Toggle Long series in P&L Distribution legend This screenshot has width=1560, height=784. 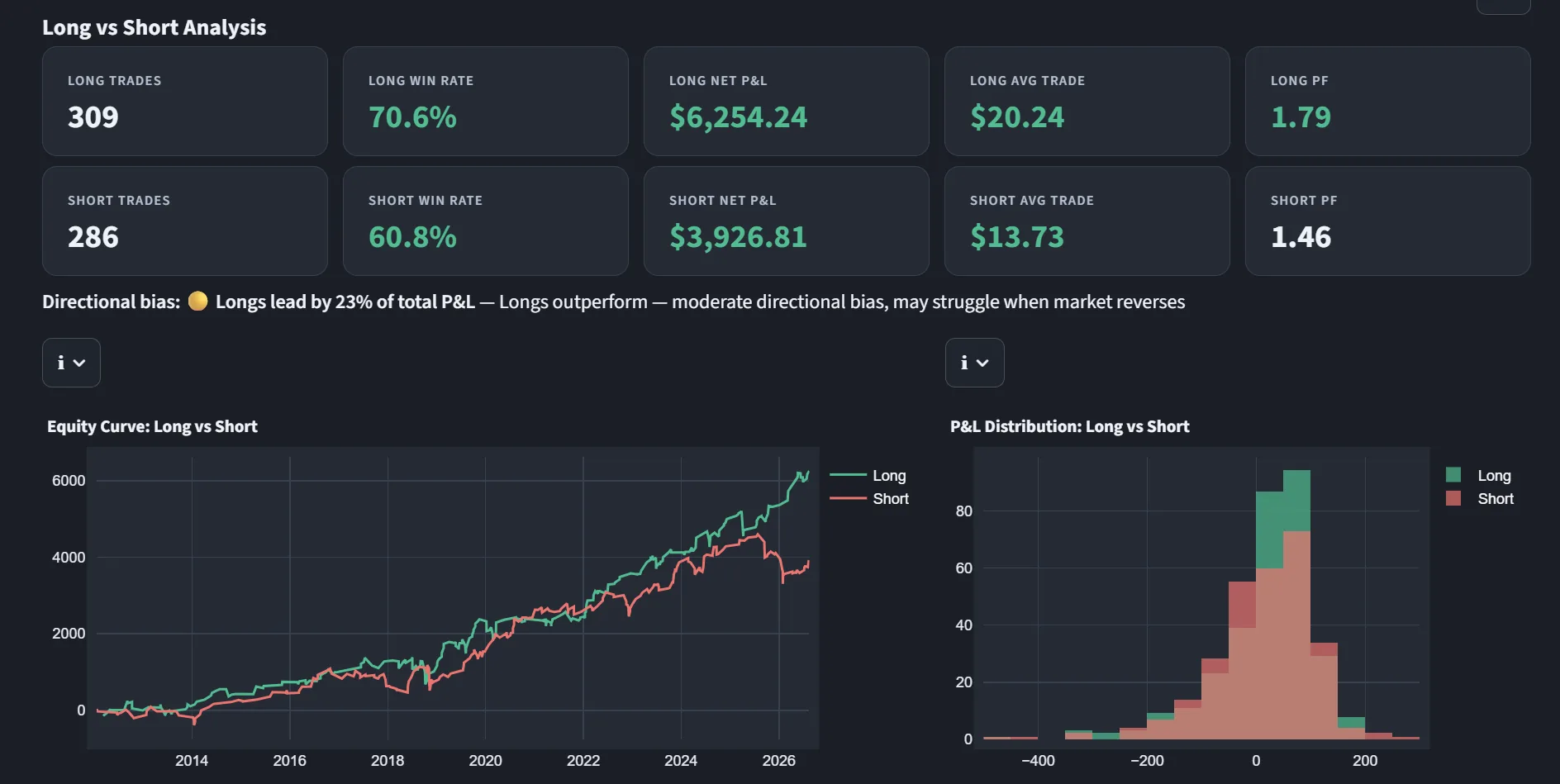[1478, 476]
